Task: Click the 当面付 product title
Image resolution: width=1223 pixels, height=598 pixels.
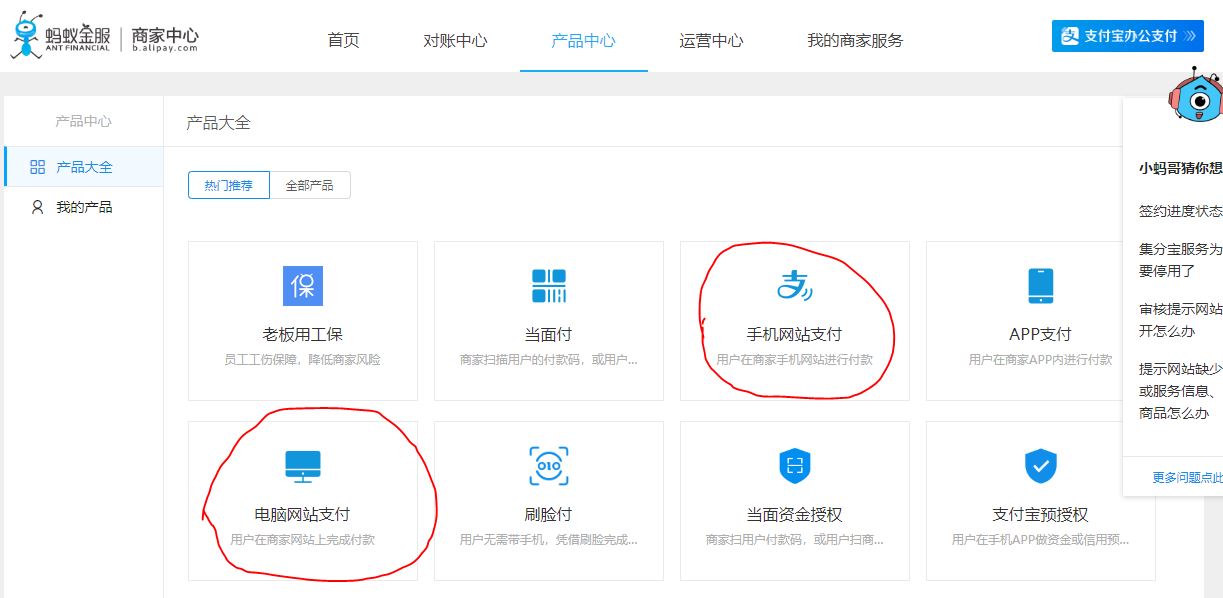Action: 548,334
